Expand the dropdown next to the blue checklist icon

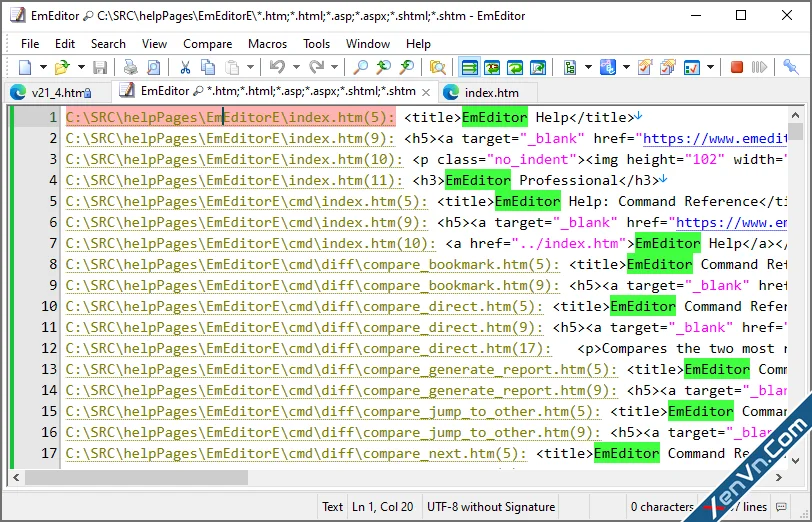tap(710, 67)
